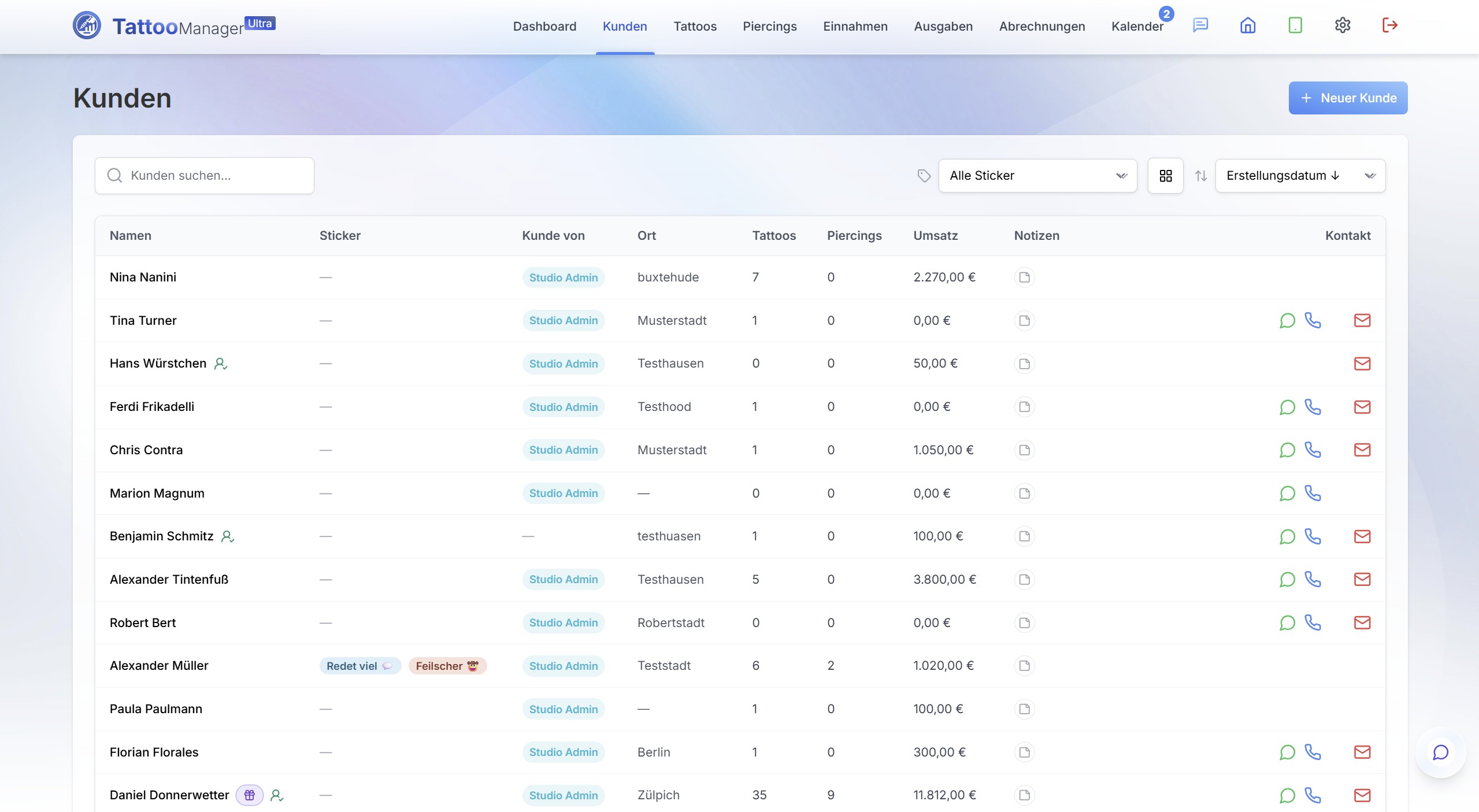Open notes for Nina Nanini
This screenshot has width=1479, height=812.
(1024, 277)
